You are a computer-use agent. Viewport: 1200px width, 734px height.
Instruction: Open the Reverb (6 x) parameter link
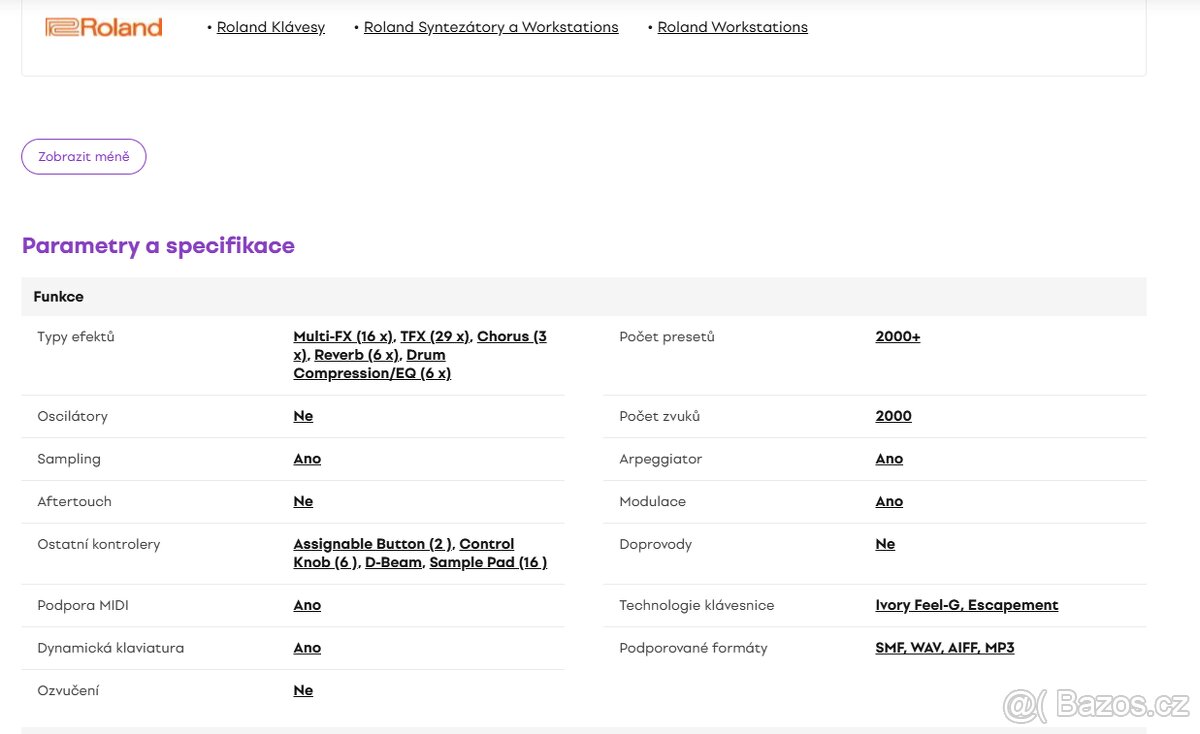(x=357, y=355)
